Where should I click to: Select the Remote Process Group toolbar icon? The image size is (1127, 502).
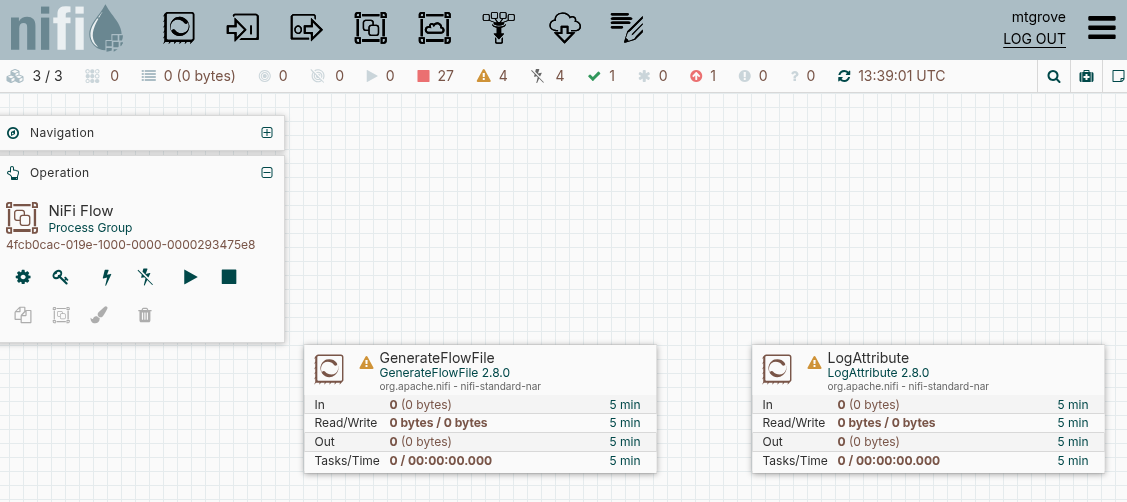click(435, 29)
